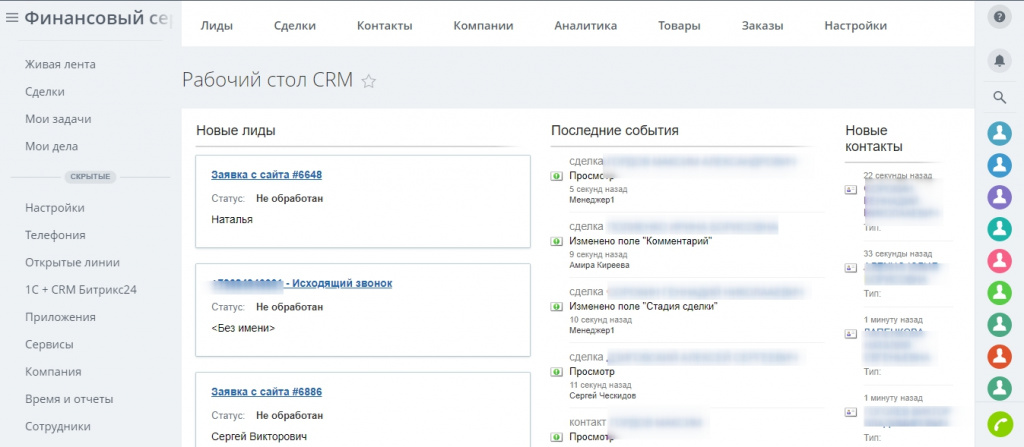Select the pink user avatar
This screenshot has width=1024, height=447.
[x=999, y=261]
